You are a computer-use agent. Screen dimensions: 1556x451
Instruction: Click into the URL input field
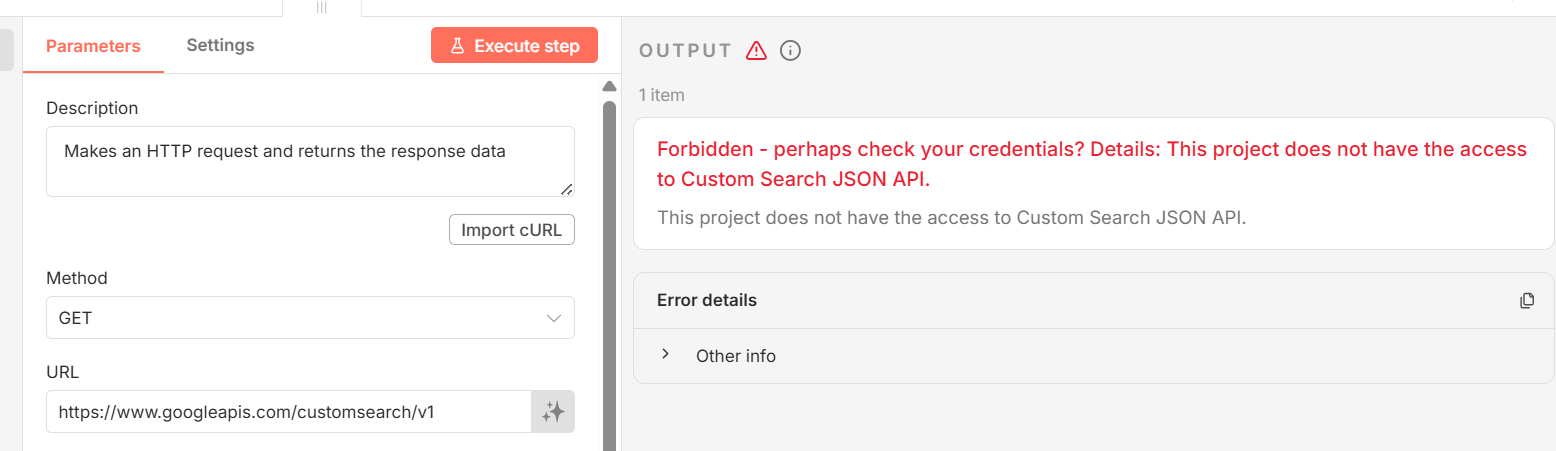288,411
